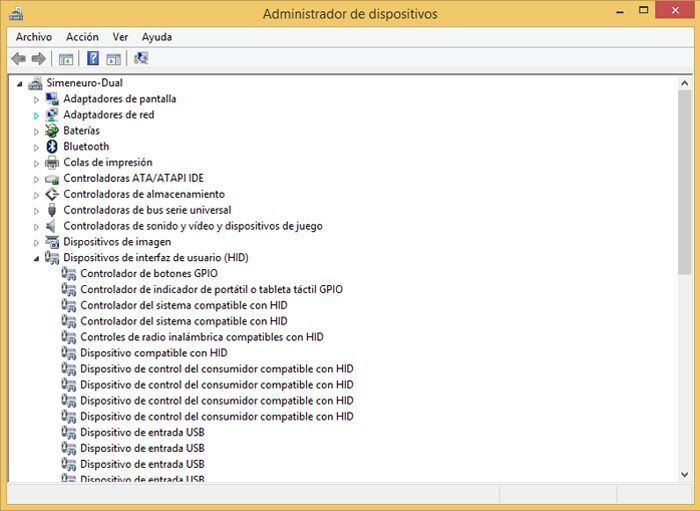
Task: Close the Administrador de dispositivos window
Action: (x=675, y=10)
